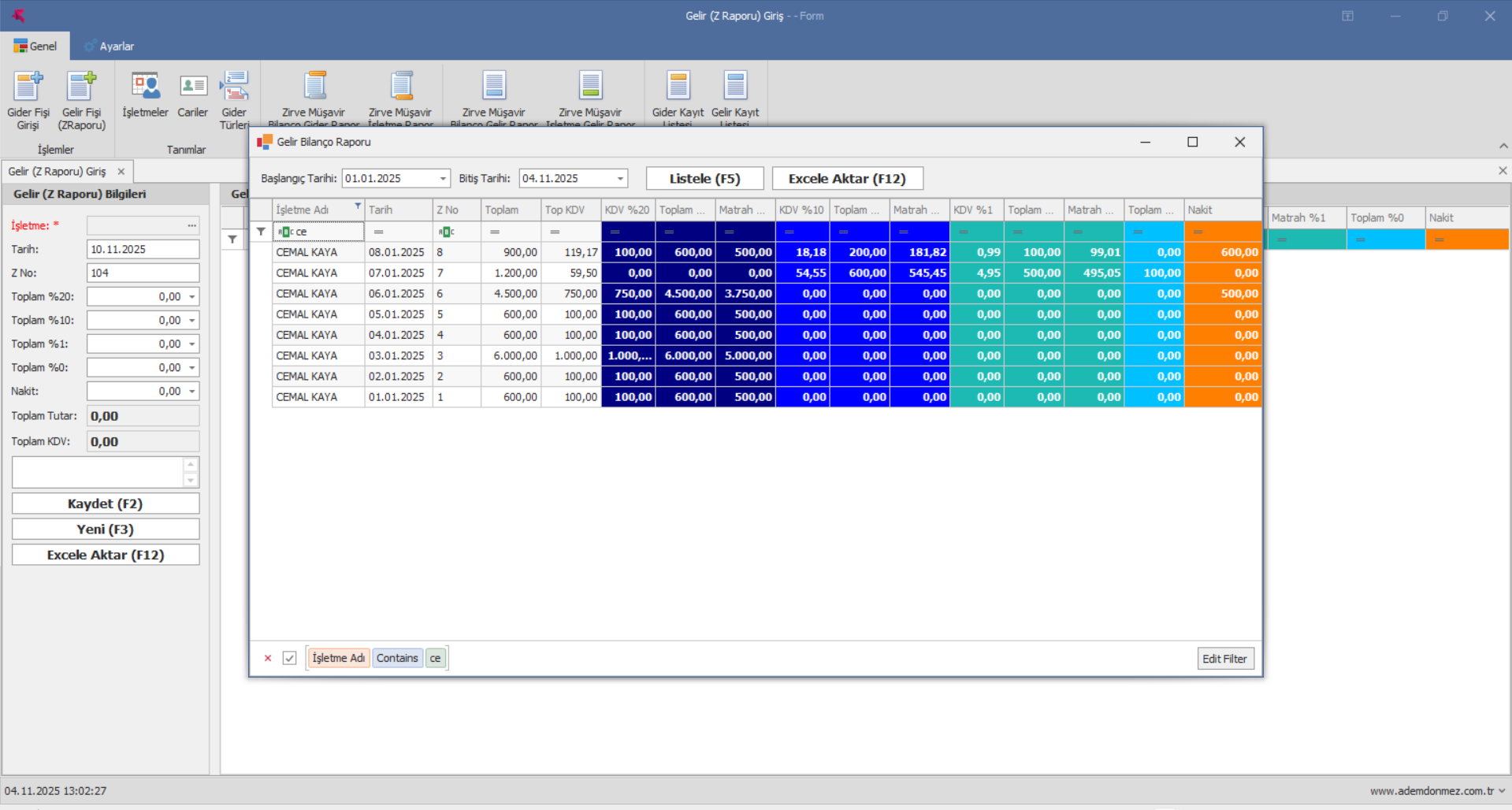This screenshot has height=810, width=1512.
Task: Click the Kaydet (F2) button
Action: pos(106,503)
